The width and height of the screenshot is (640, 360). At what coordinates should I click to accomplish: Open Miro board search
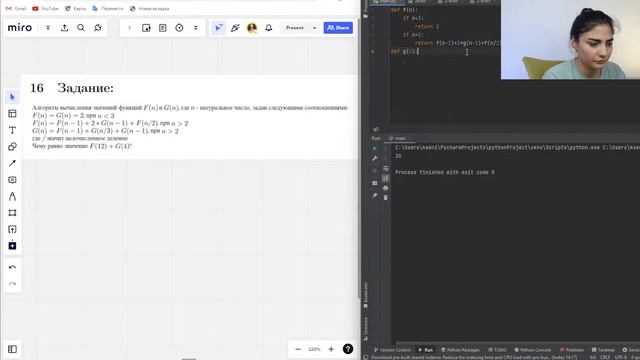pyautogui.click(x=81, y=28)
